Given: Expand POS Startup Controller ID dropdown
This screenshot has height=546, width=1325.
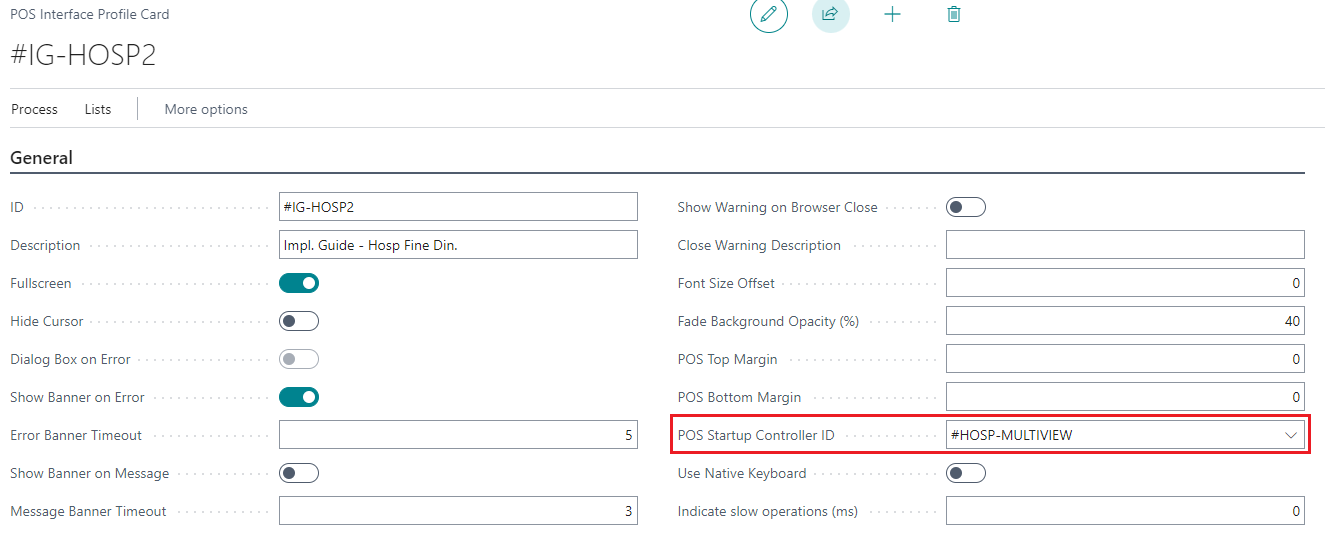Looking at the screenshot, I should pos(1291,435).
